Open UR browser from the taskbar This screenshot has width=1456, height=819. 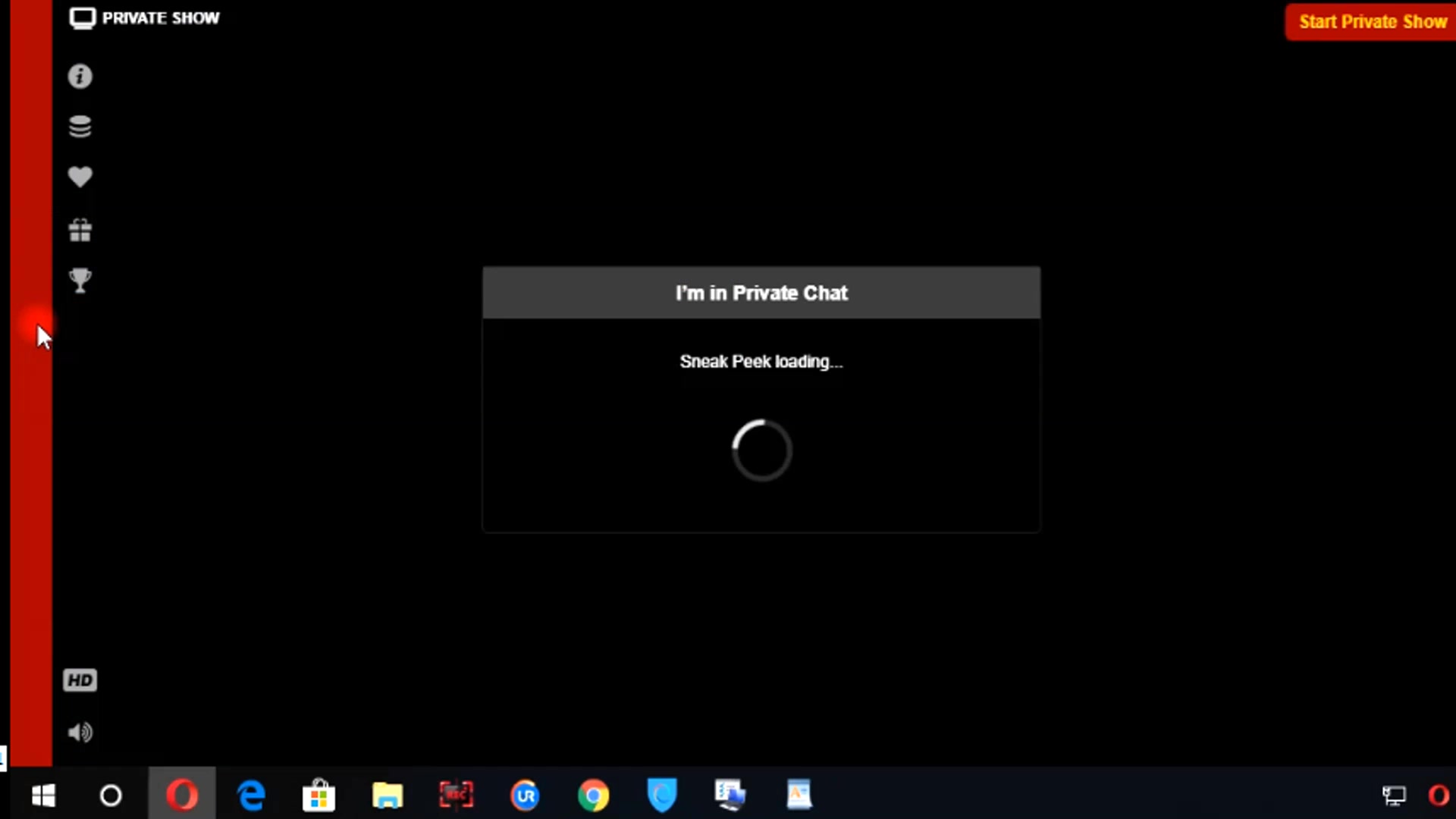tap(525, 795)
